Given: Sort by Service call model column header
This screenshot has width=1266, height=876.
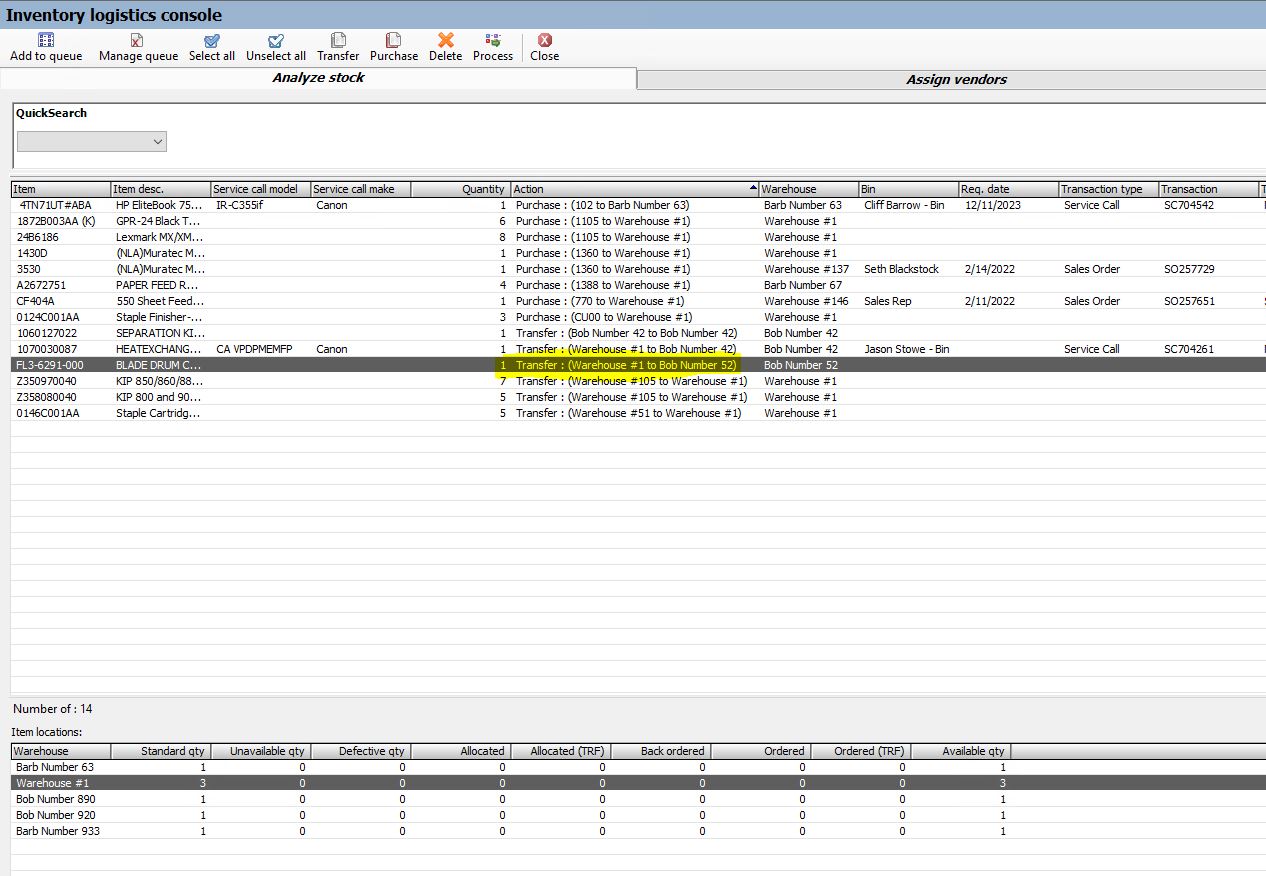Looking at the screenshot, I should click(x=261, y=189).
